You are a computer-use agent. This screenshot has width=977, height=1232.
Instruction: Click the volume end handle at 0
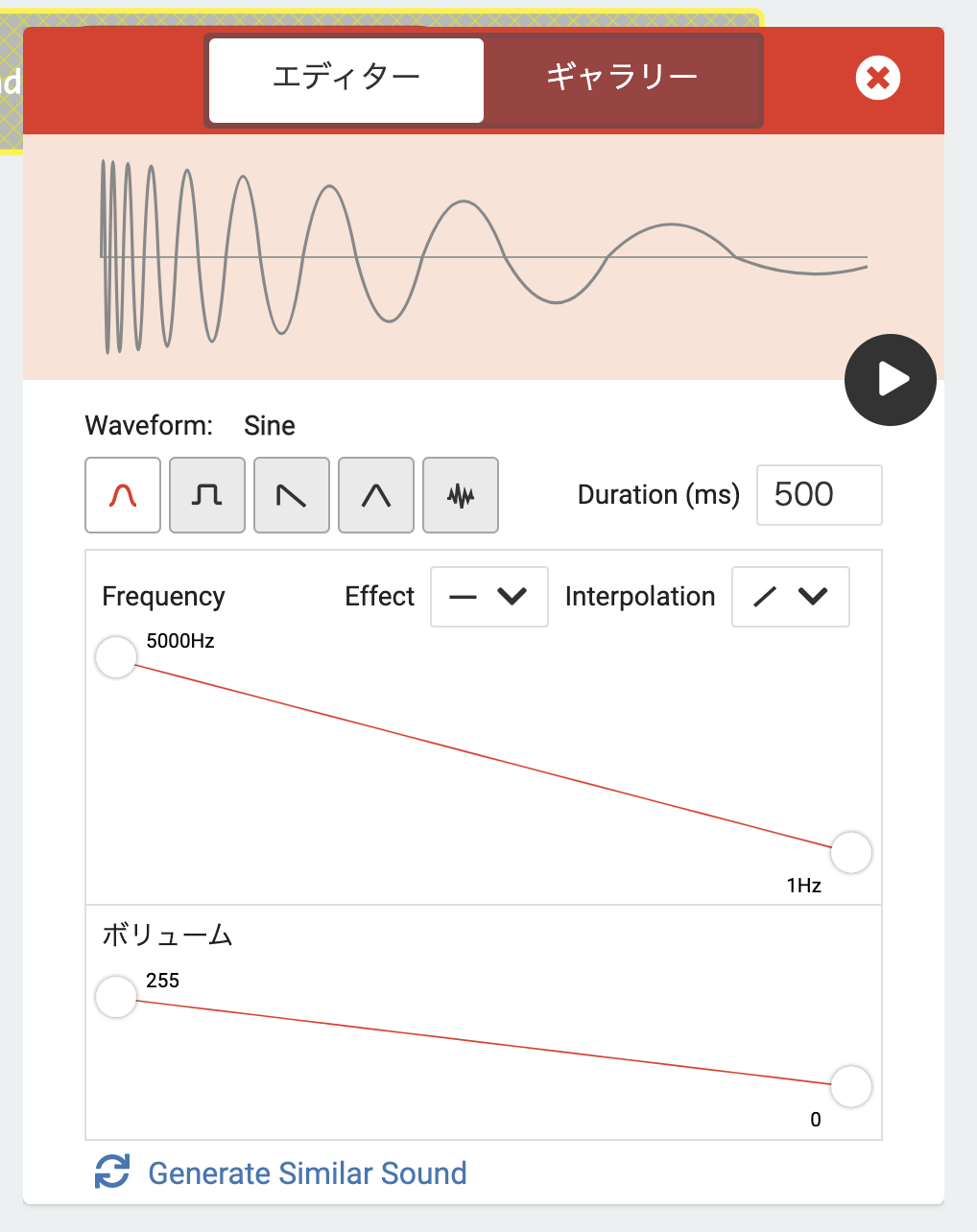click(851, 1087)
